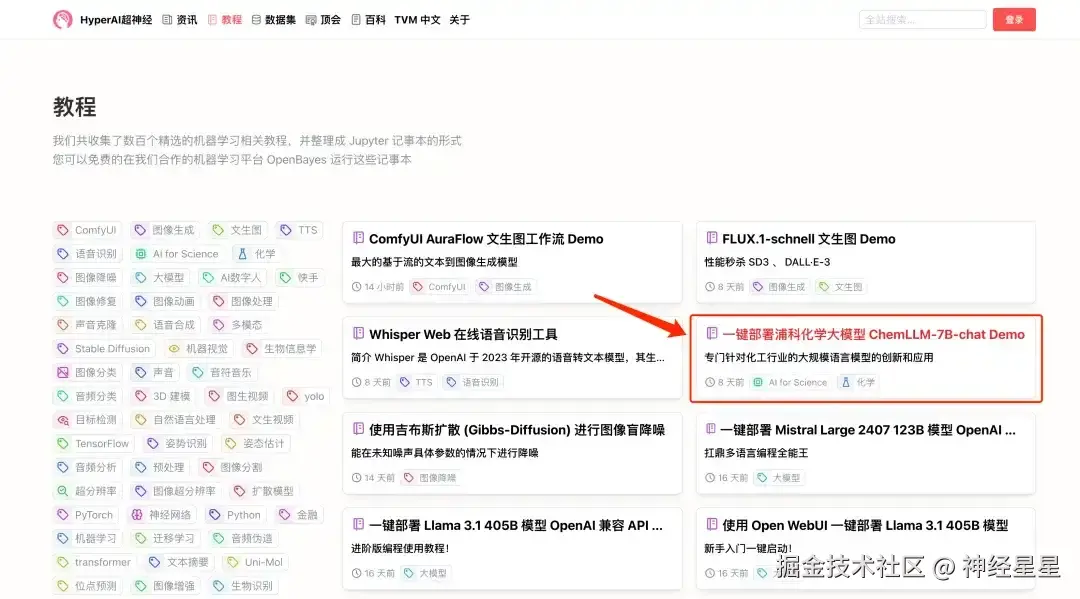Click notebook icon on Mistral Large card
1080x599 pixels.
[712, 429]
